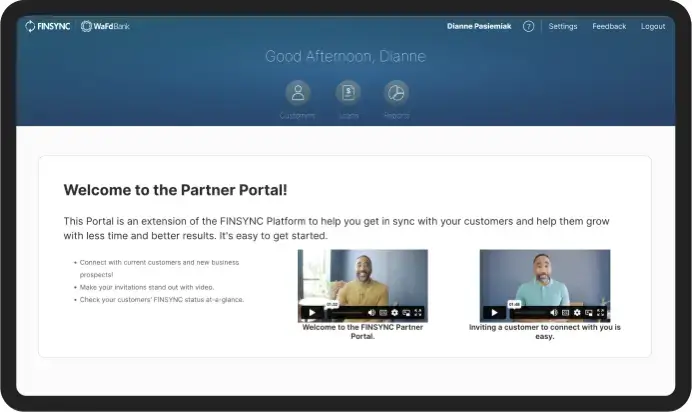Screen dimensions: 692x412
Task: Click the WaFd Bank logo
Action: (x=105, y=27)
